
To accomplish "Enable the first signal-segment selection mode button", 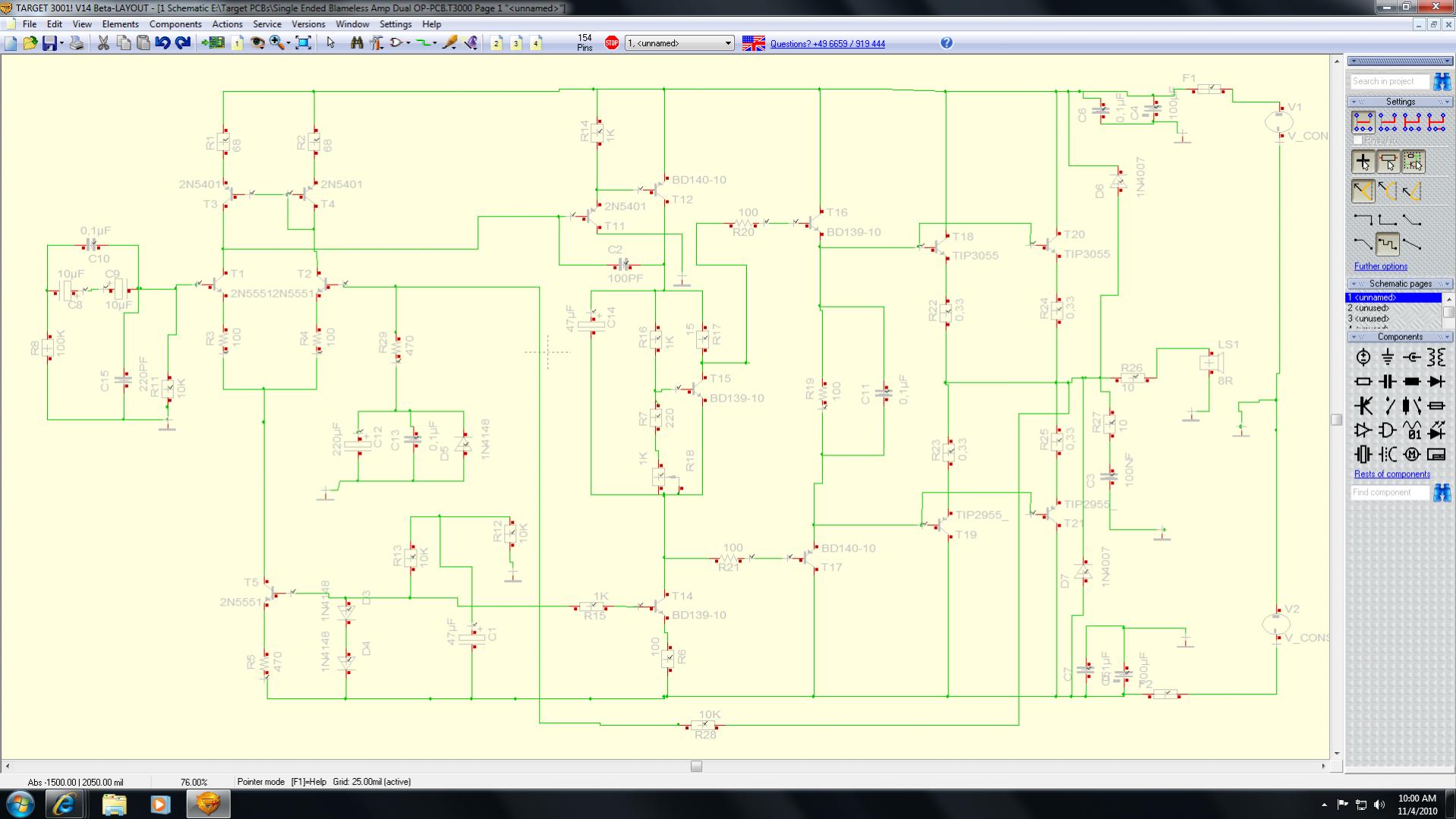I will [1363, 121].
